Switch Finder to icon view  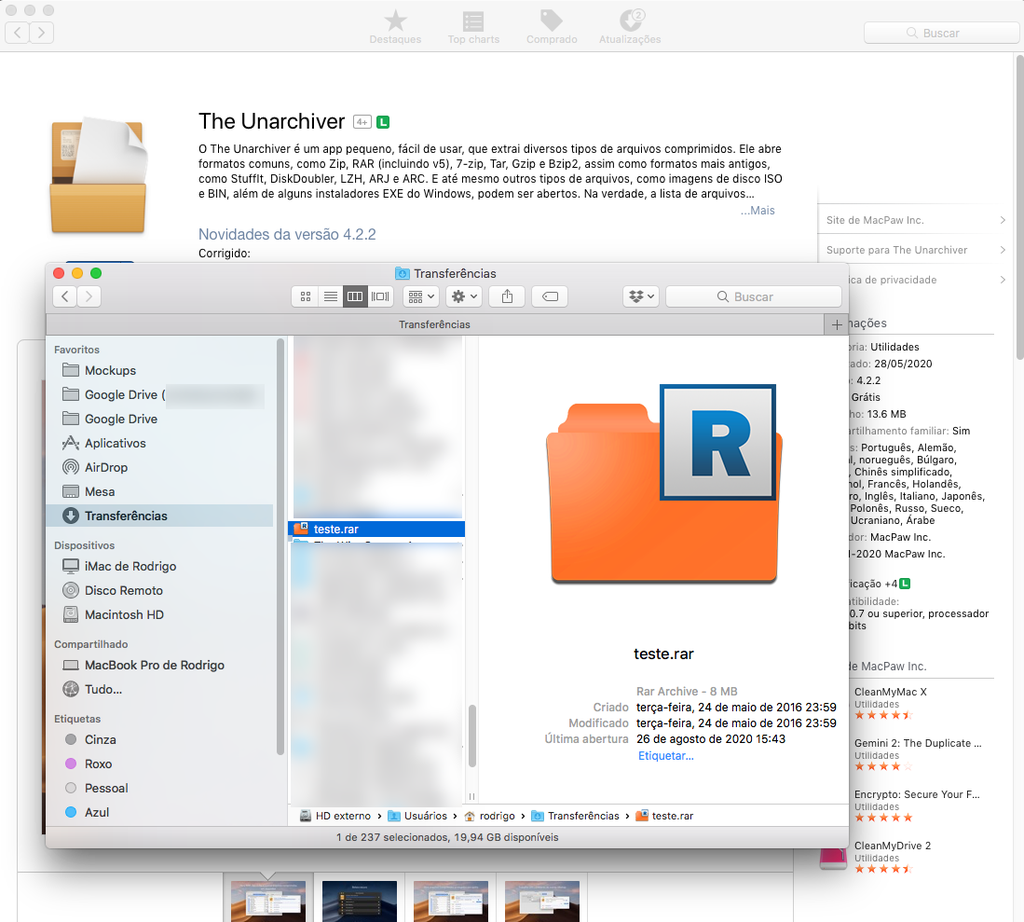[305, 296]
